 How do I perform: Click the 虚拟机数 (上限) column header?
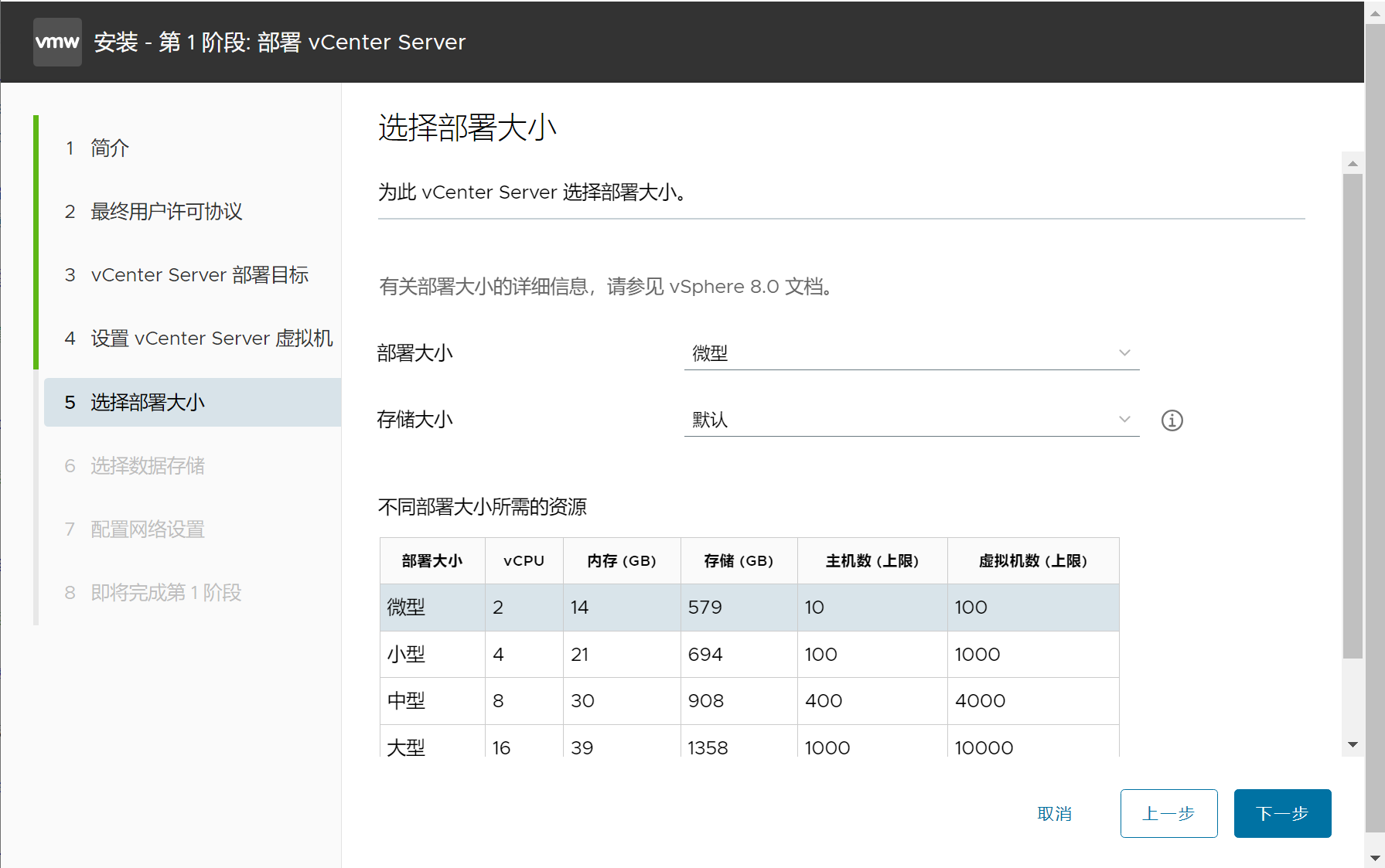(1033, 560)
